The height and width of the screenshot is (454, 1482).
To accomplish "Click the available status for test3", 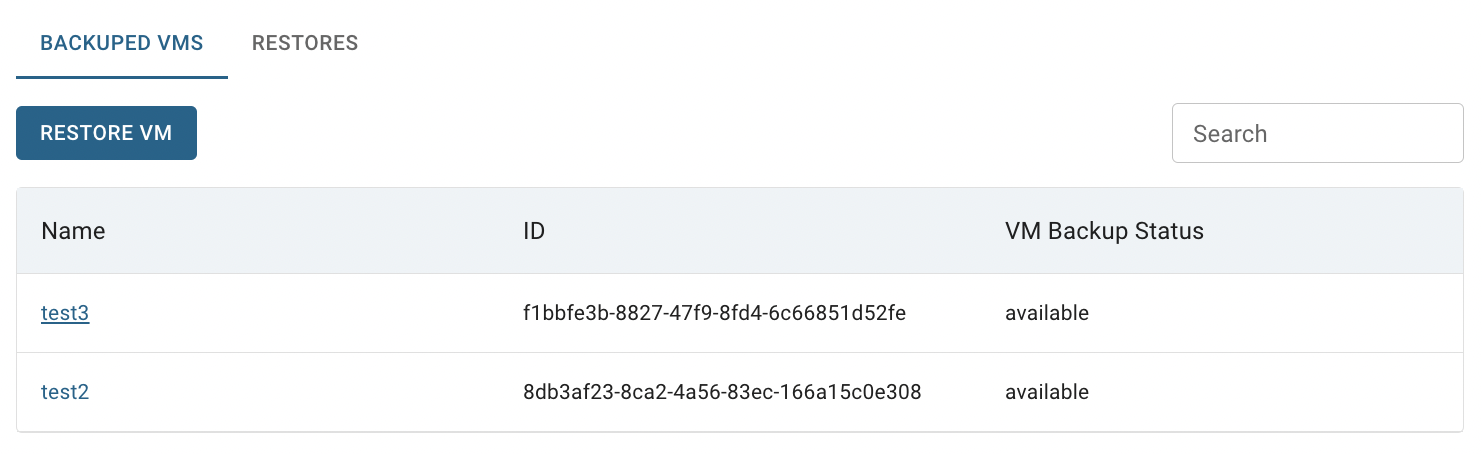I will [x=1047, y=313].
